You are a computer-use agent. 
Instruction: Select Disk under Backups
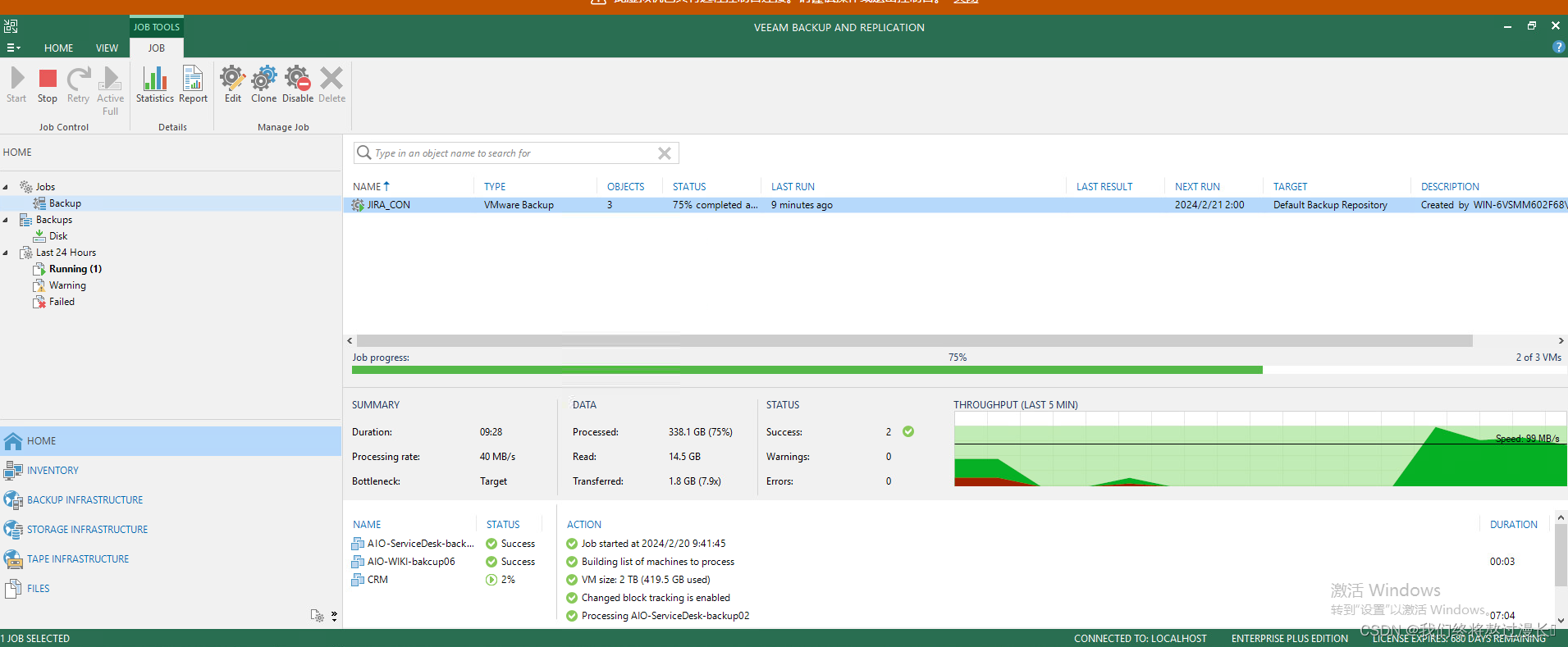(57, 236)
